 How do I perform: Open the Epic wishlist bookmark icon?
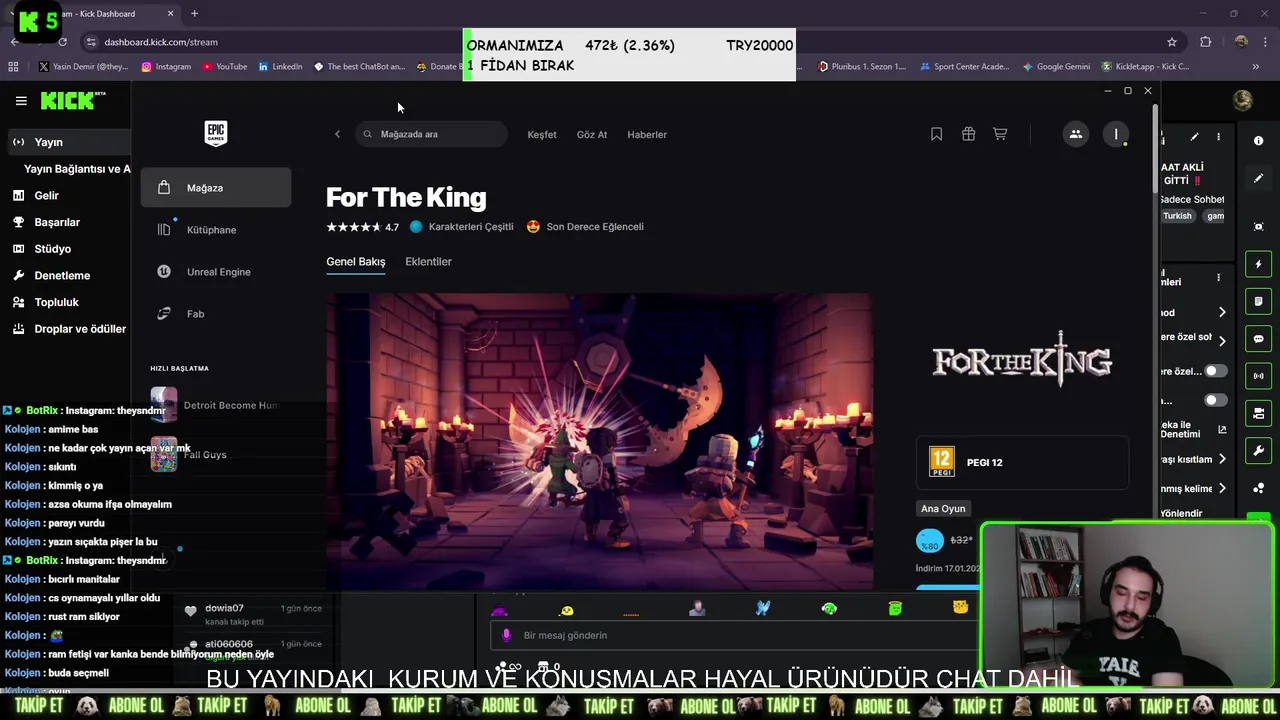tap(936, 134)
